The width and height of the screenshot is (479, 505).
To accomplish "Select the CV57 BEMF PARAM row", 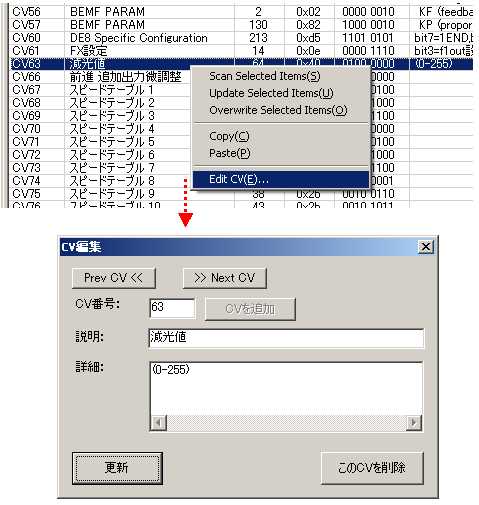I will click(242, 25).
